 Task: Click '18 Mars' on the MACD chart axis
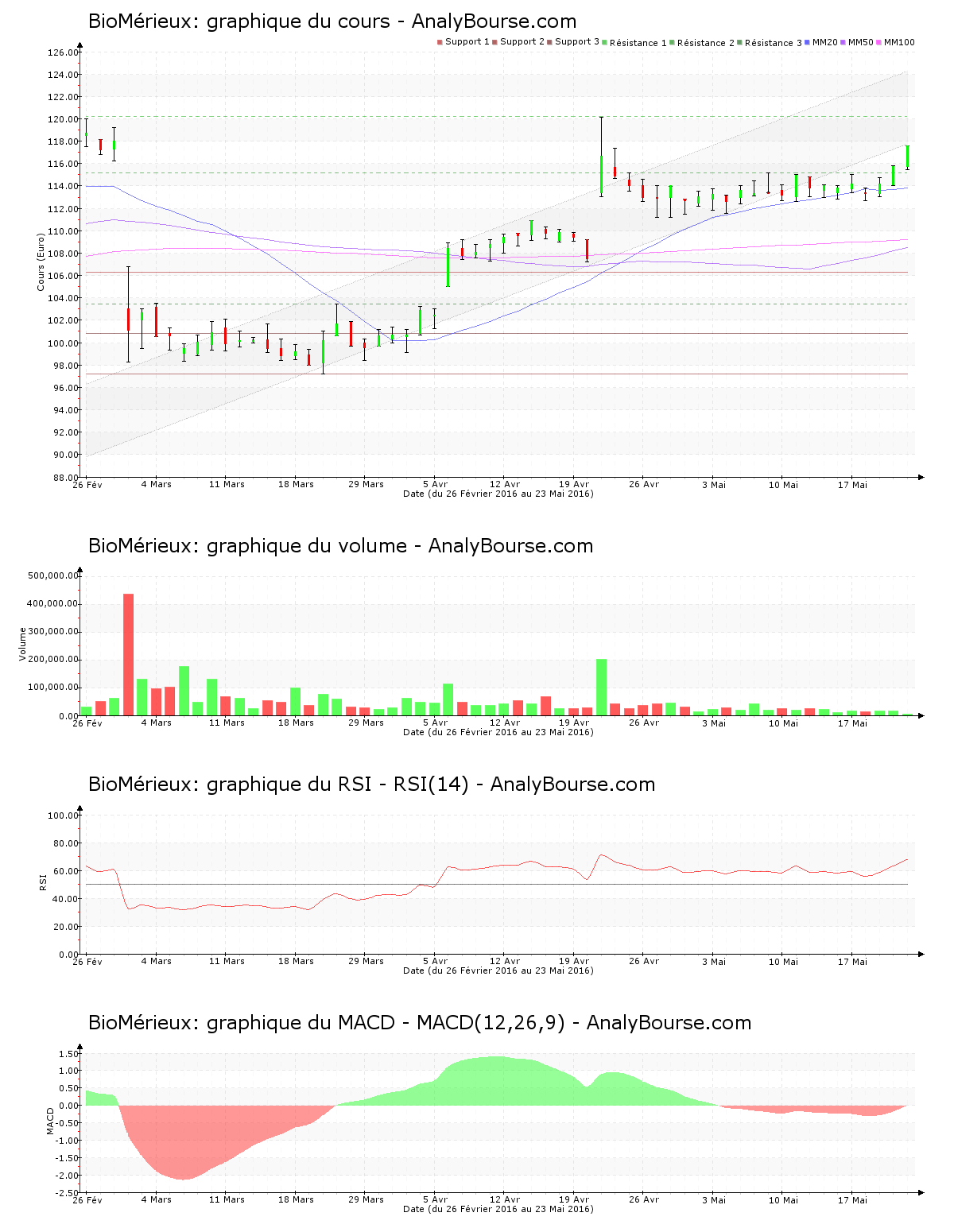coord(296,1199)
